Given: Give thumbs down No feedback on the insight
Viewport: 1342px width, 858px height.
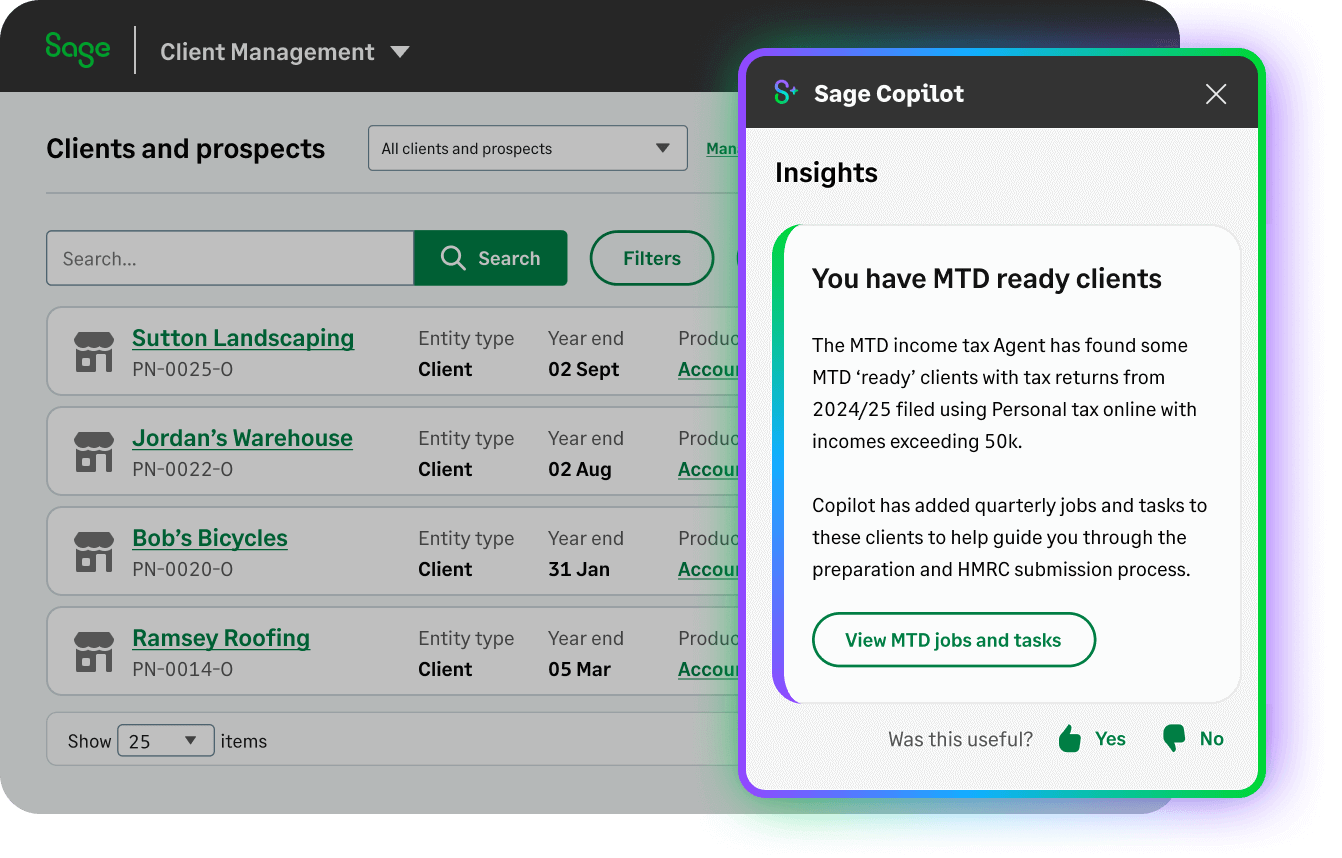Looking at the screenshot, I should pyautogui.click(x=1193, y=738).
